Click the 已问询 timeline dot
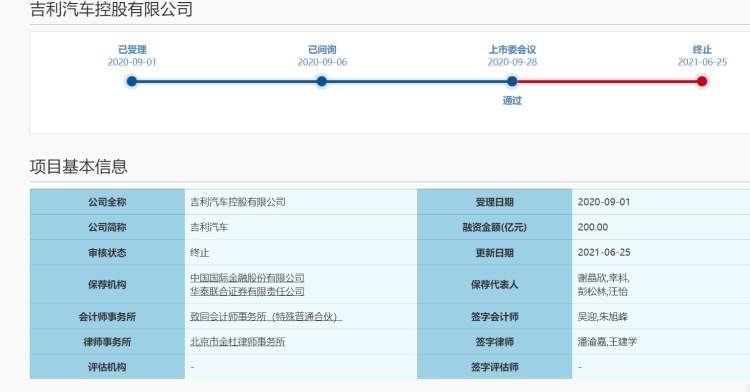This screenshot has width=750, height=392. click(322, 81)
